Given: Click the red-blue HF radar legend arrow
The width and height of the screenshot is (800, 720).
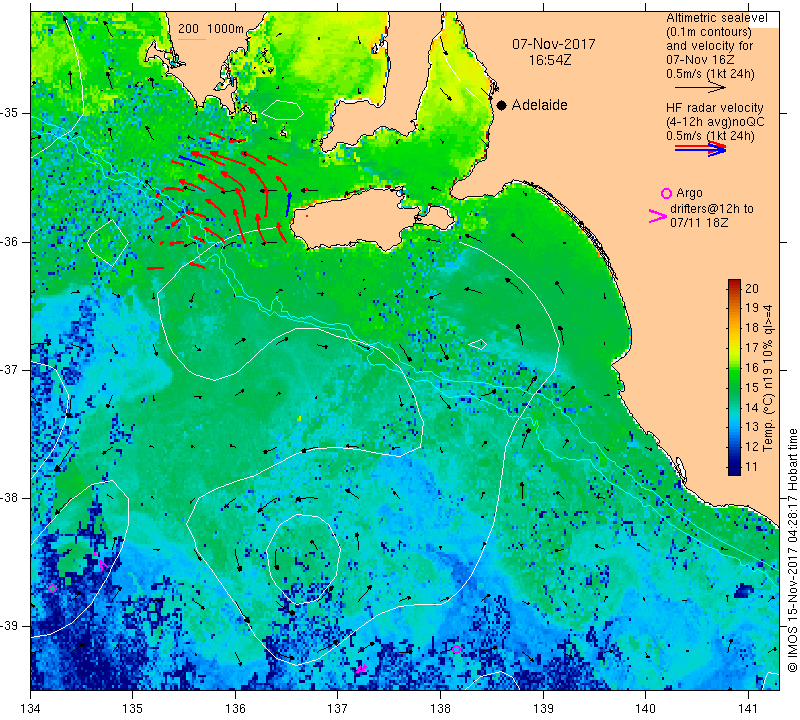Looking at the screenshot, I should click(700, 149).
